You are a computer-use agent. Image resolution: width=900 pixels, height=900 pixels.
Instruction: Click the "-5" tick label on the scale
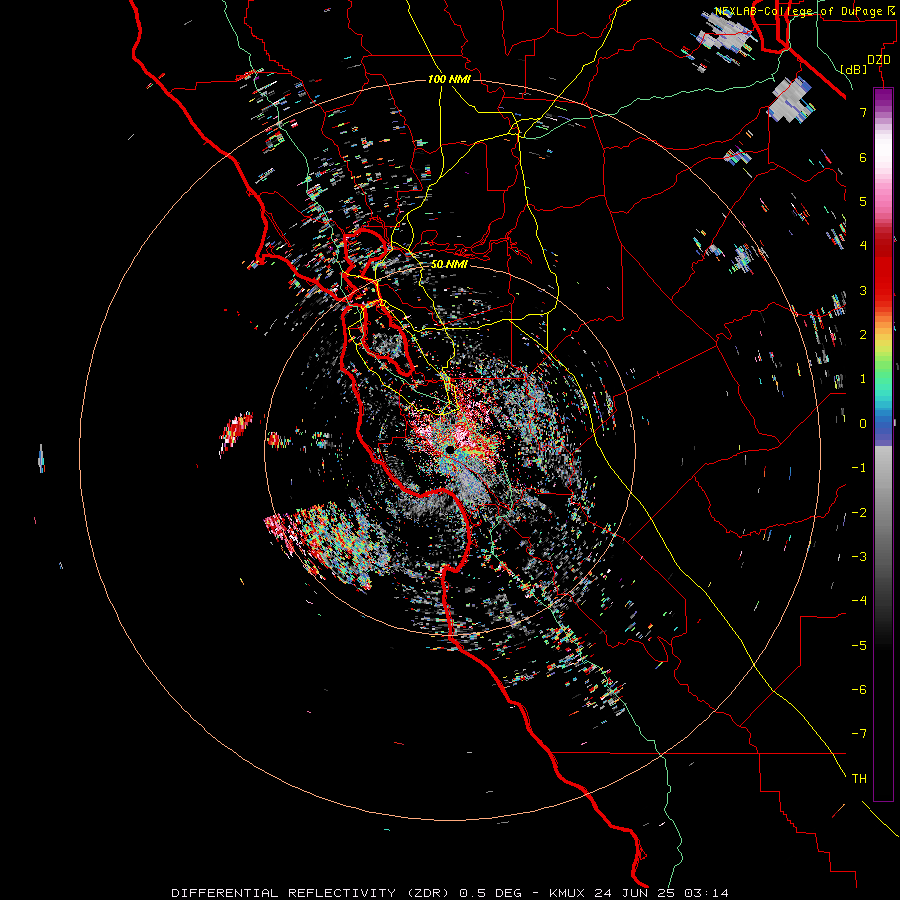pyautogui.click(x=859, y=646)
